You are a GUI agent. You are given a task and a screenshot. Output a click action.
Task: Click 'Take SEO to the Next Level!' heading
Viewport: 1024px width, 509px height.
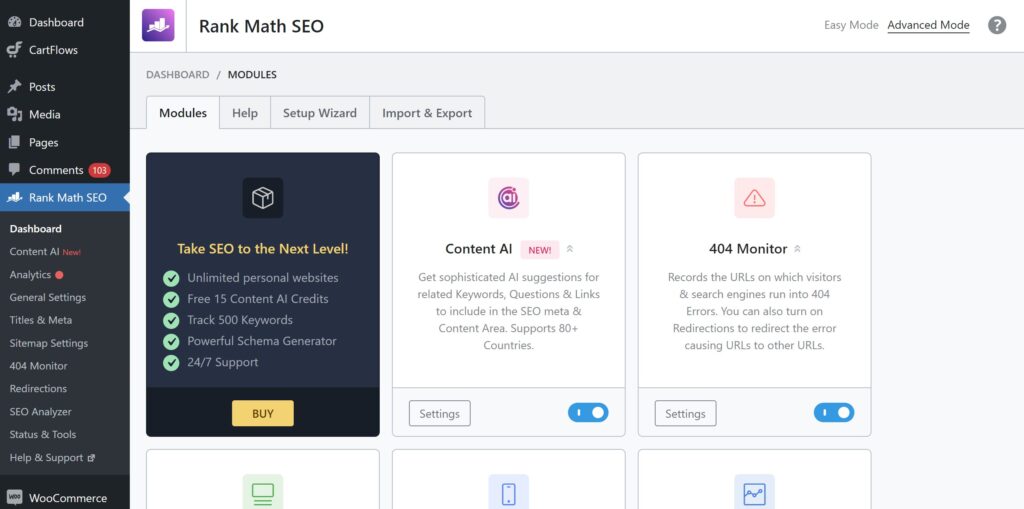(x=263, y=249)
